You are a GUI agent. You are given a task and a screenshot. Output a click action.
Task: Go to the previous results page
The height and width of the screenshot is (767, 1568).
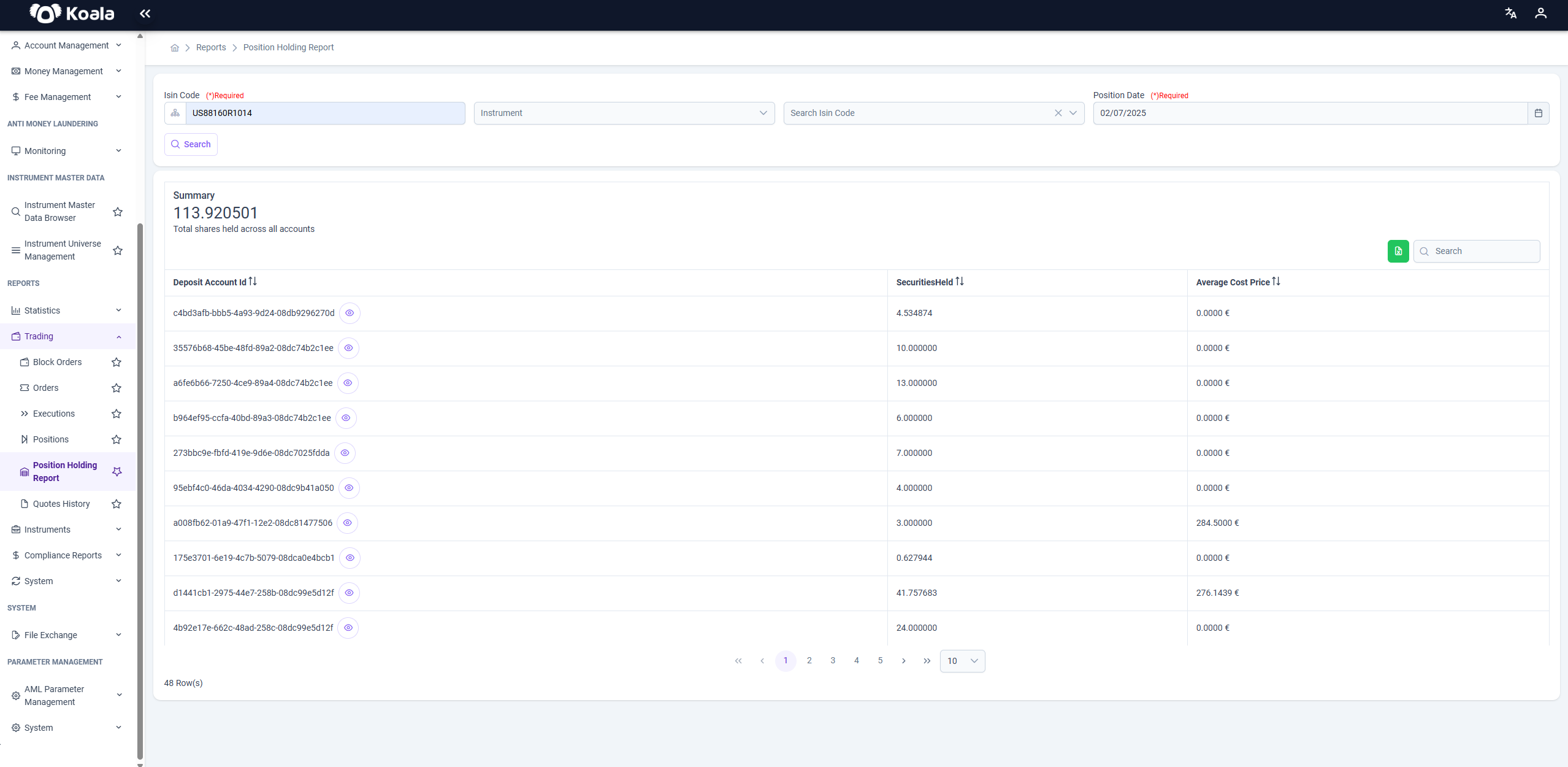(762, 661)
